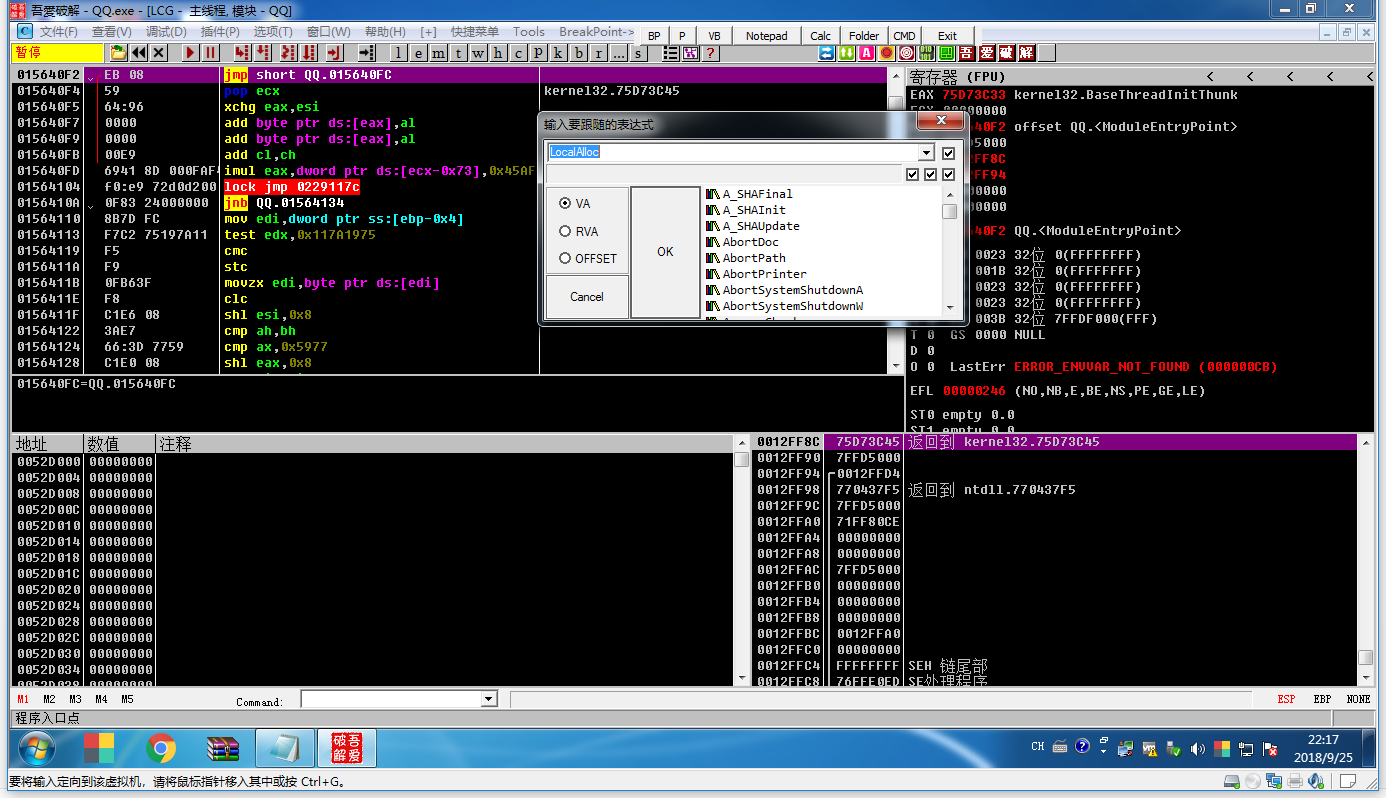Toggle the first checkbox in the dialog's second row
The height and width of the screenshot is (798, 1386).
[912, 174]
